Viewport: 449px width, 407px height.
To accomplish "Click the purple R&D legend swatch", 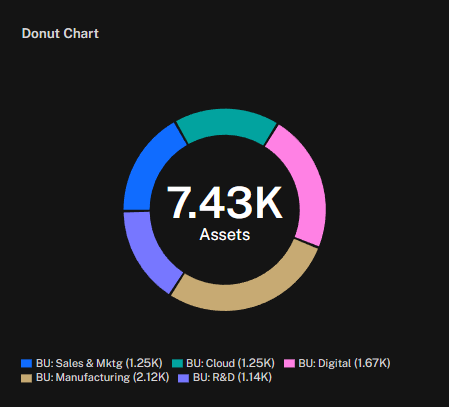I will pyautogui.click(x=183, y=378).
